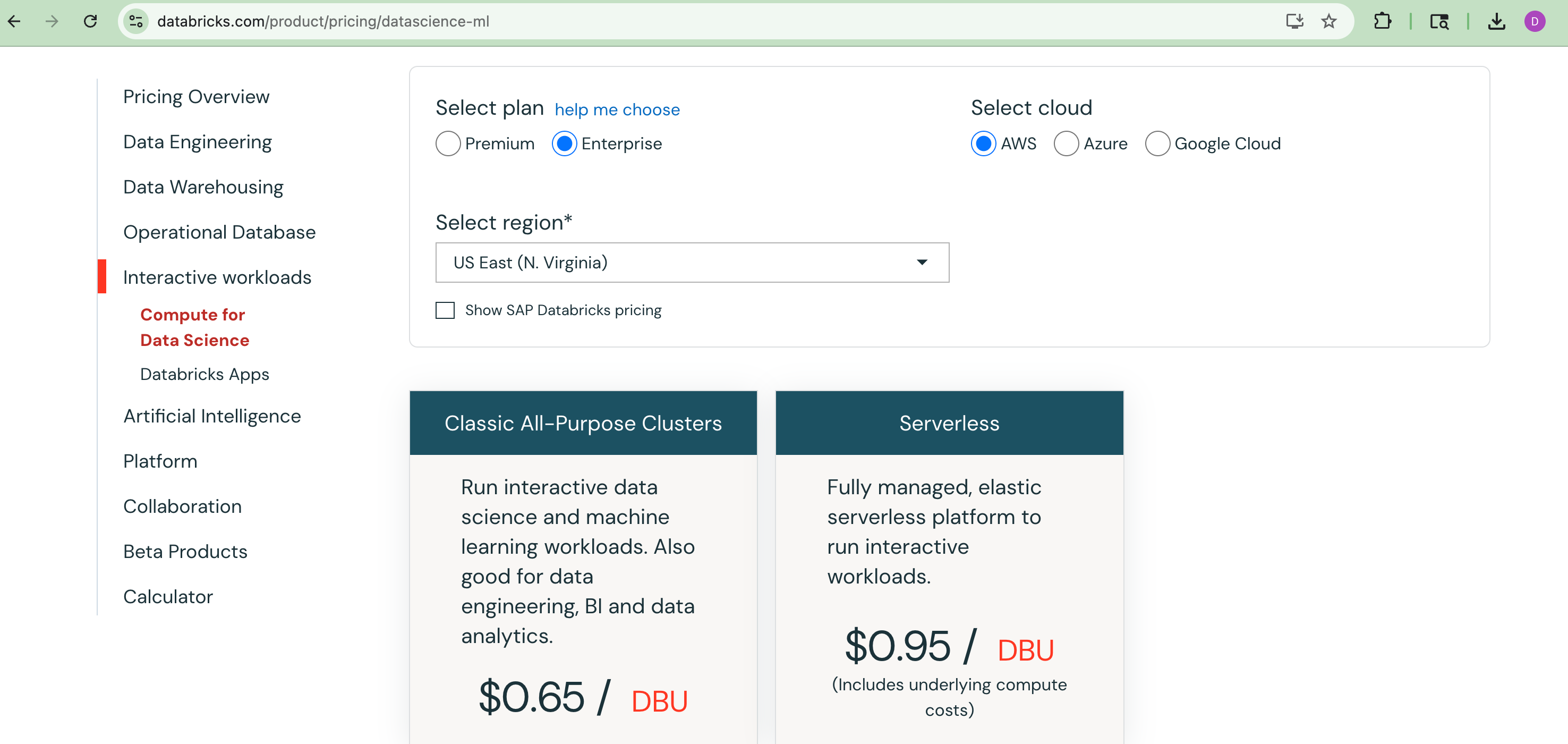Open the browser extensions puzzle icon
Image resolution: width=1568 pixels, height=744 pixels.
click(1382, 22)
